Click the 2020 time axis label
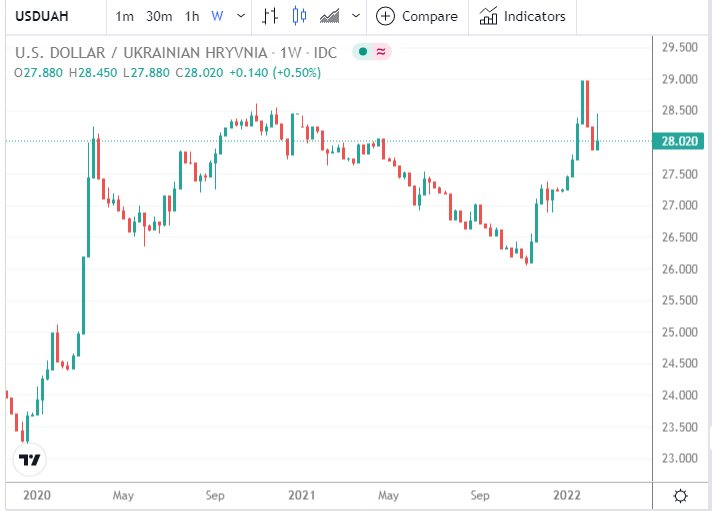The width and height of the screenshot is (712, 511). 37,495
